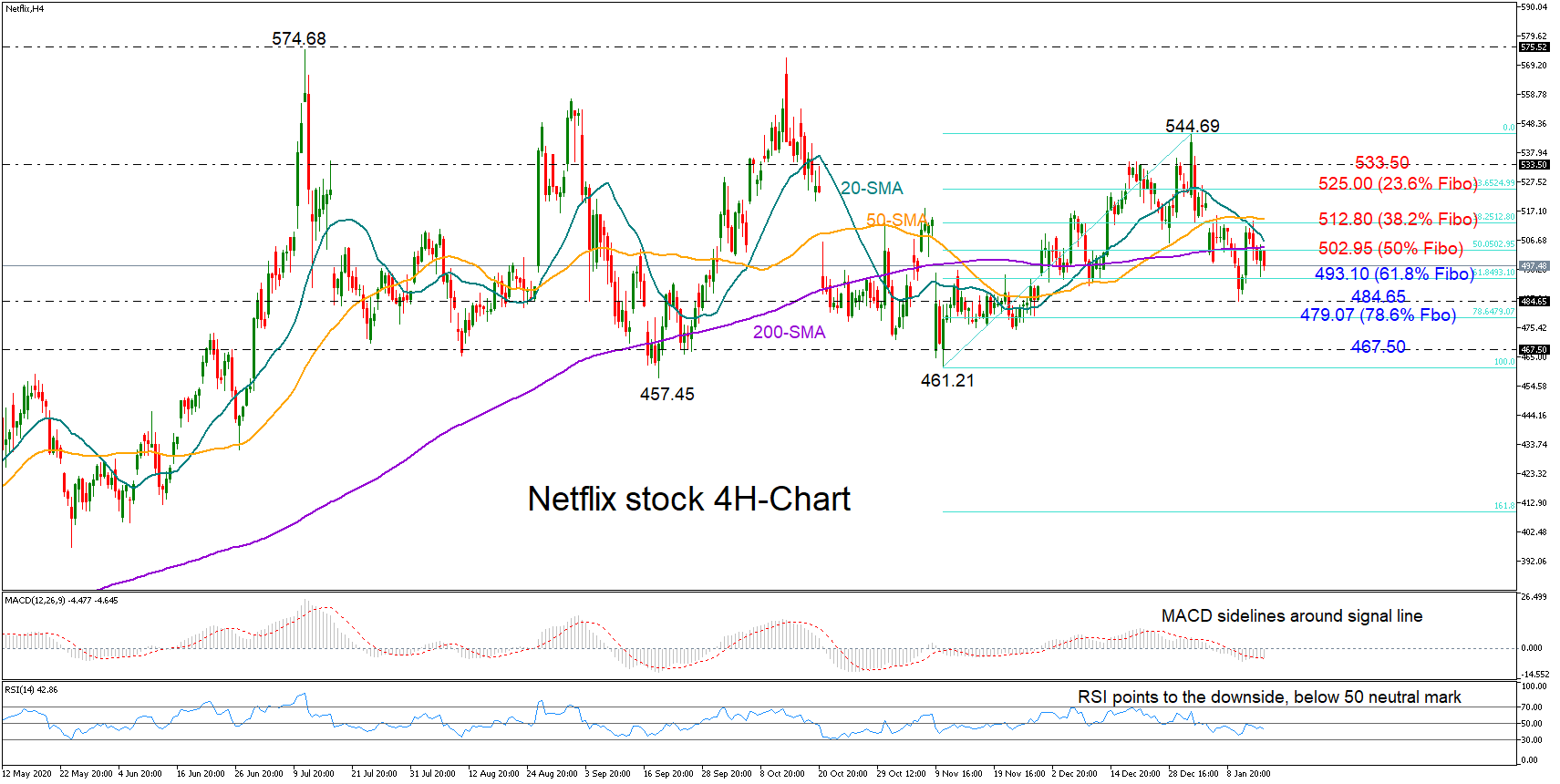This screenshot has width=1560, height=784.
Task: Select the "4 Jun 20:00" date label
Action: point(139,774)
